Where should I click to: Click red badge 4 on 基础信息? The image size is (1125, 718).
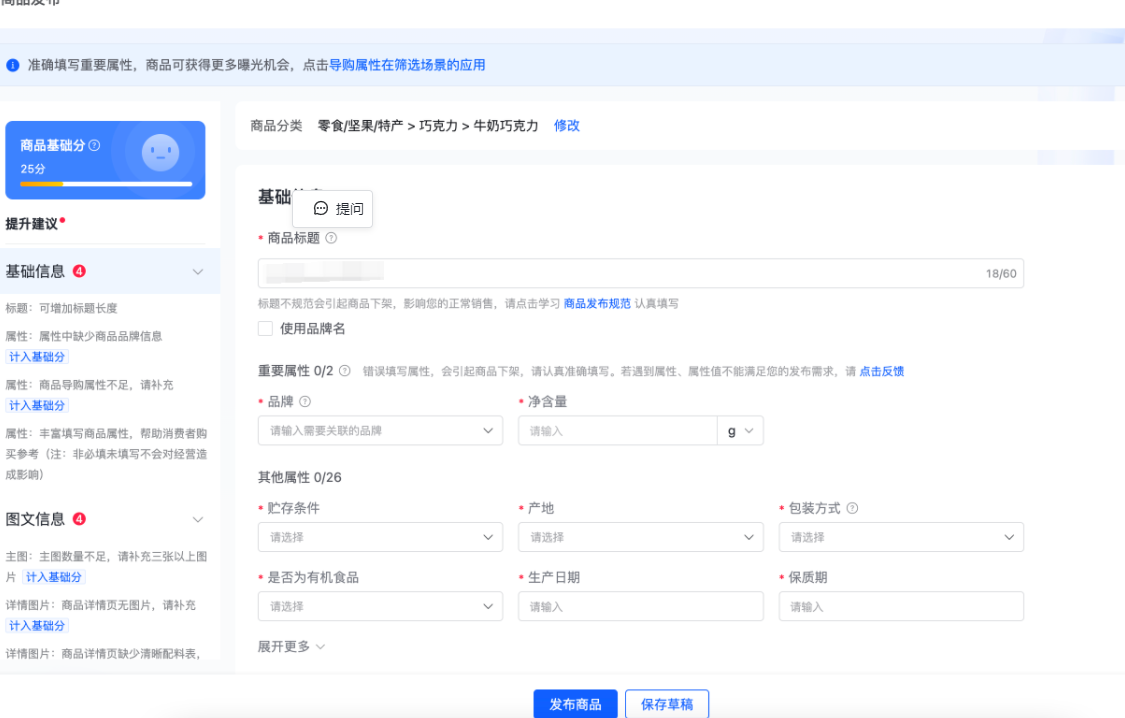[x=80, y=271]
